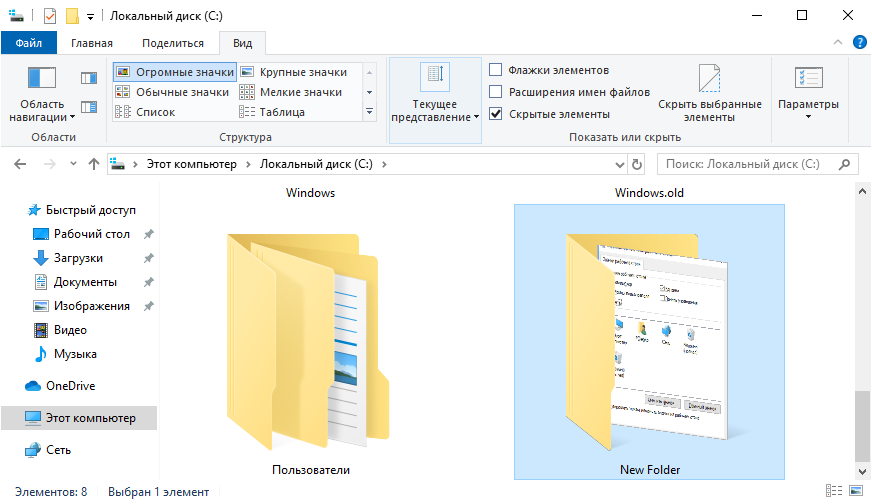Click the Help question mark icon
This screenshot has width=872, height=504.
858,42
